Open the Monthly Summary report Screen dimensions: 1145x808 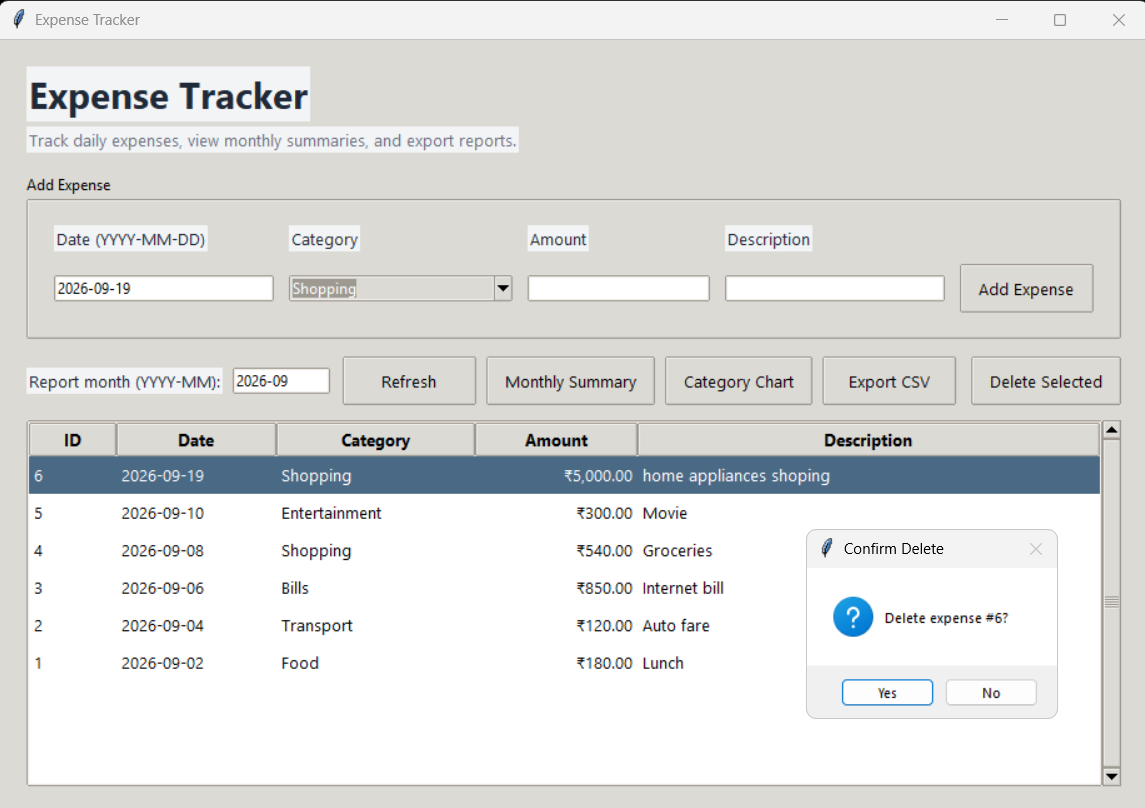click(570, 381)
